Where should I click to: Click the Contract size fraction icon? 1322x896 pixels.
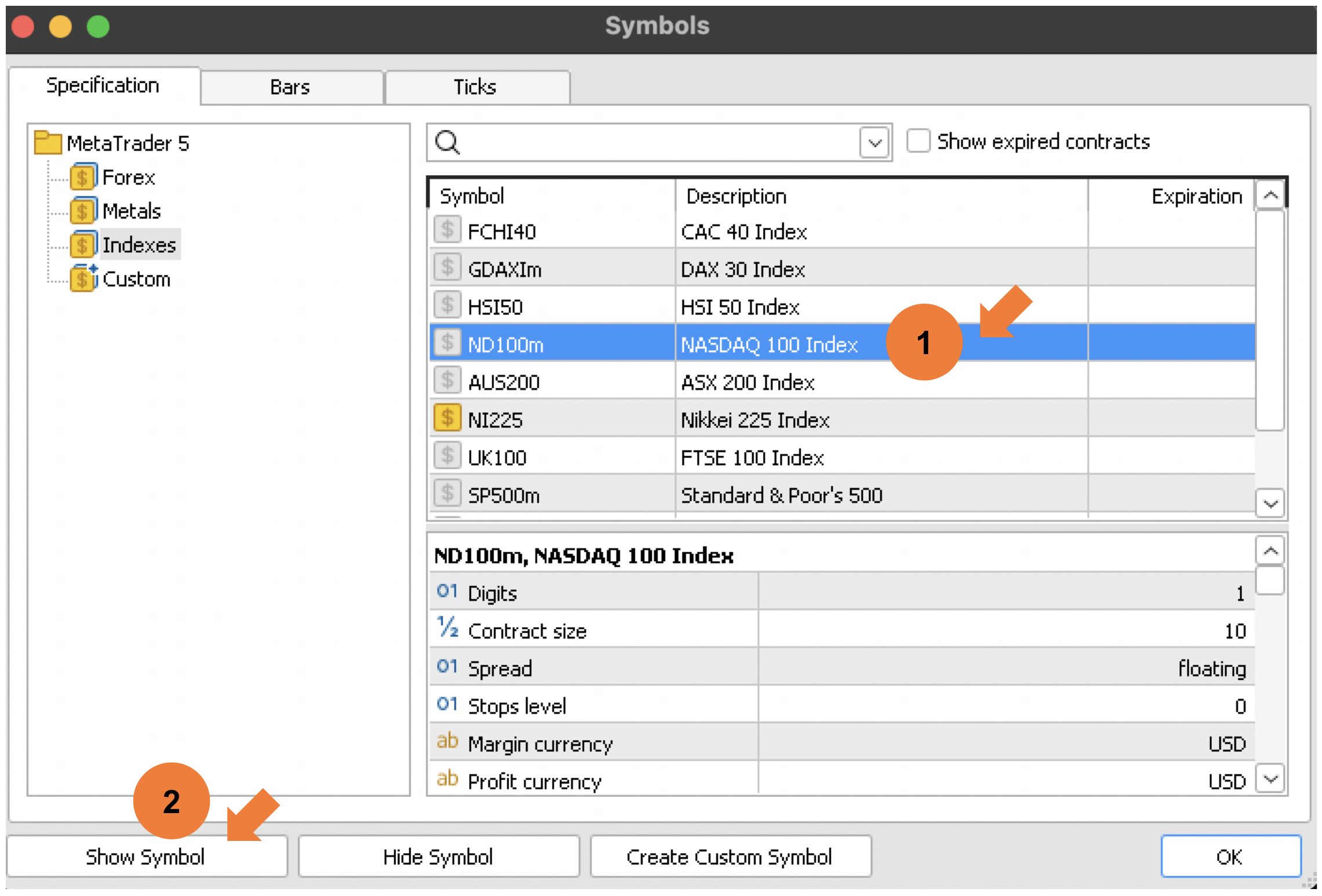pyautogui.click(x=447, y=628)
